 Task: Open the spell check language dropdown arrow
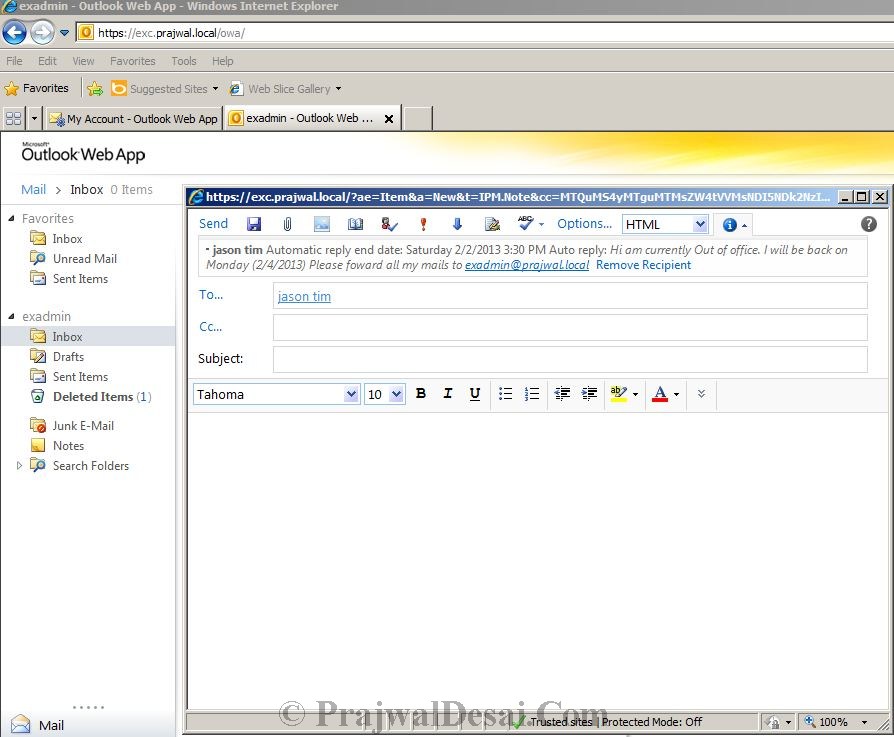pos(541,225)
